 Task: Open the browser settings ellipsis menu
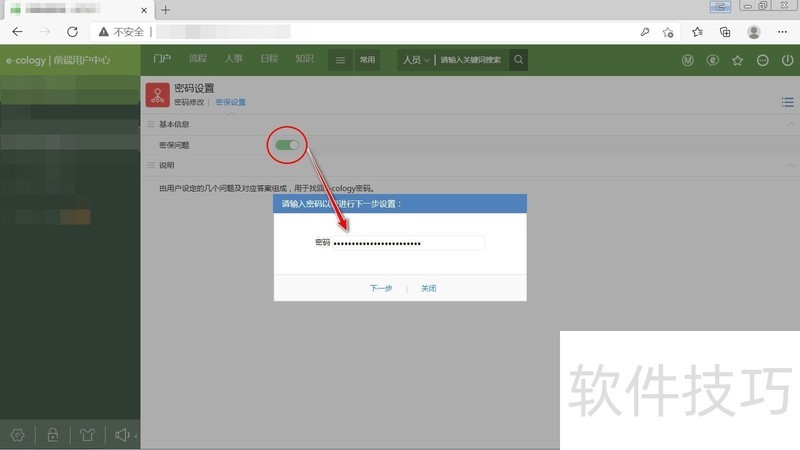click(782, 32)
